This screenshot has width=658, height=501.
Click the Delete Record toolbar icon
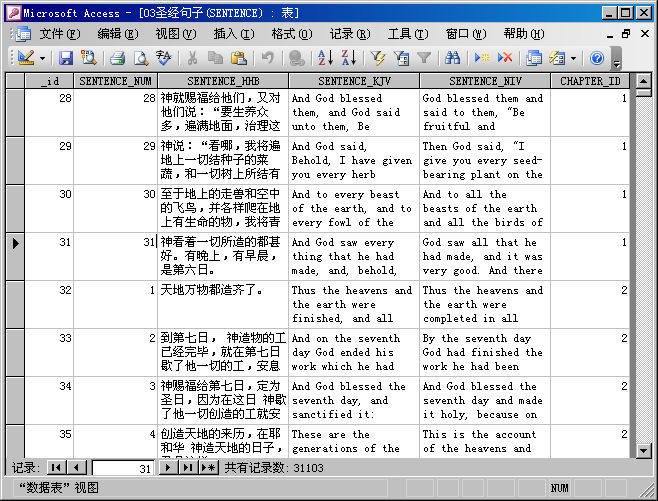[505, 57]
